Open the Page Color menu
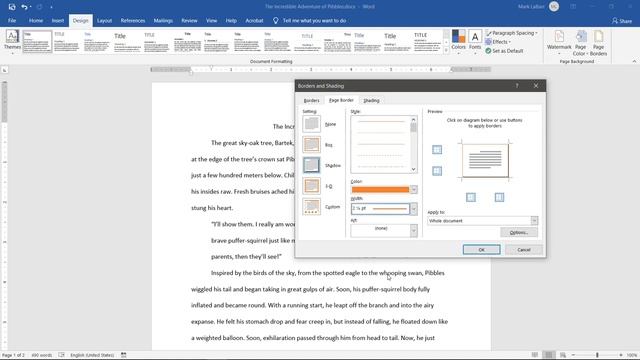 click(x=580, y=42)
